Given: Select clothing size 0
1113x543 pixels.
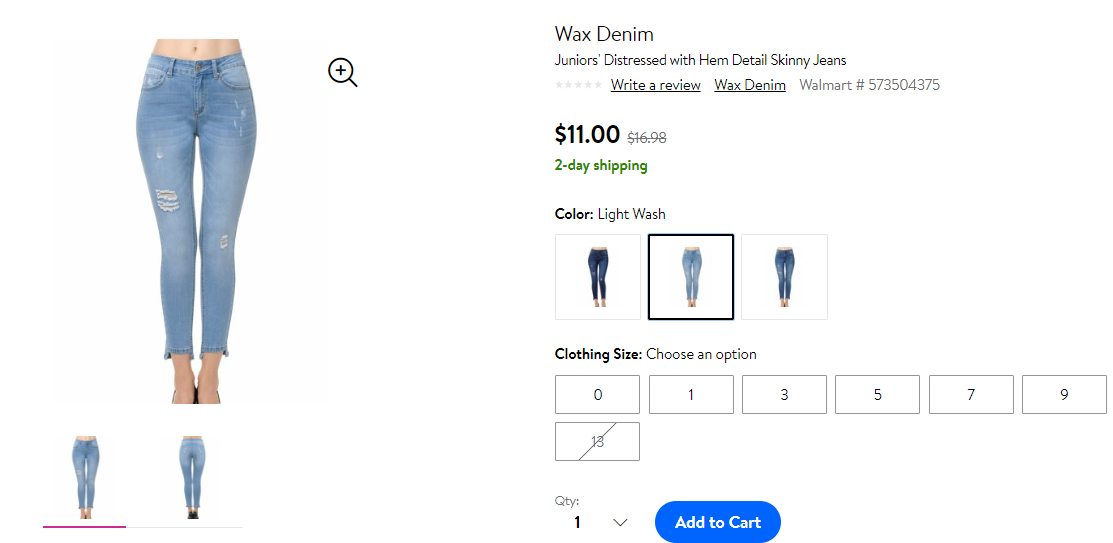Looking at the screenshot, I should coord(597,395).
